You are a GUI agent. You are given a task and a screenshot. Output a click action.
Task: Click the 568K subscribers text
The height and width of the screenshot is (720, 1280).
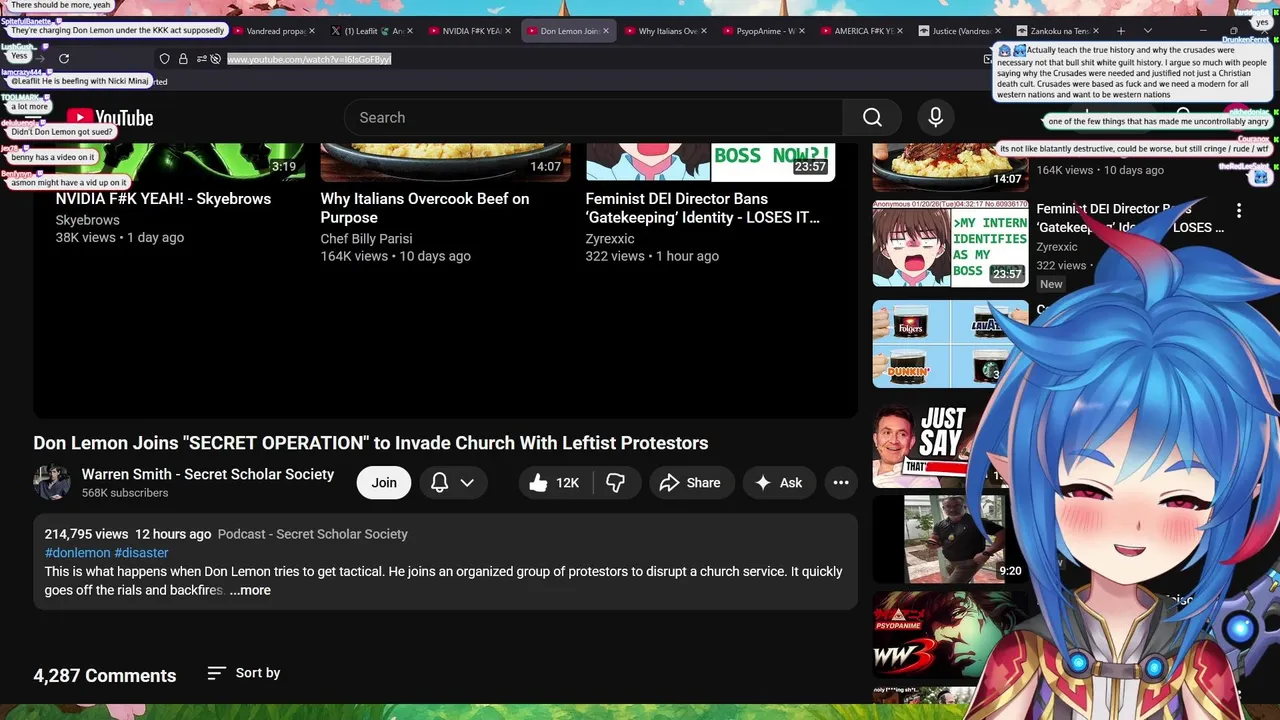(124, 493)
